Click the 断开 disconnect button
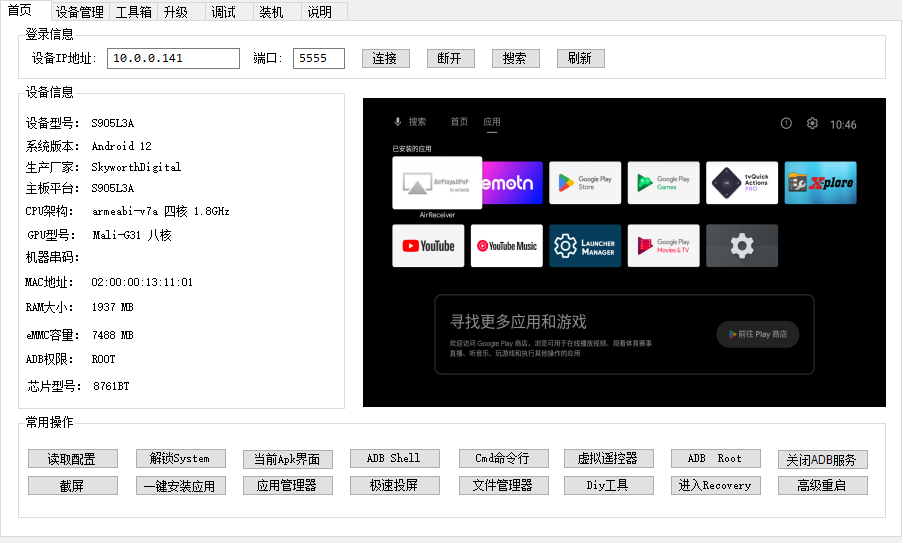The image size is (902, 543). tap(450, 58)
